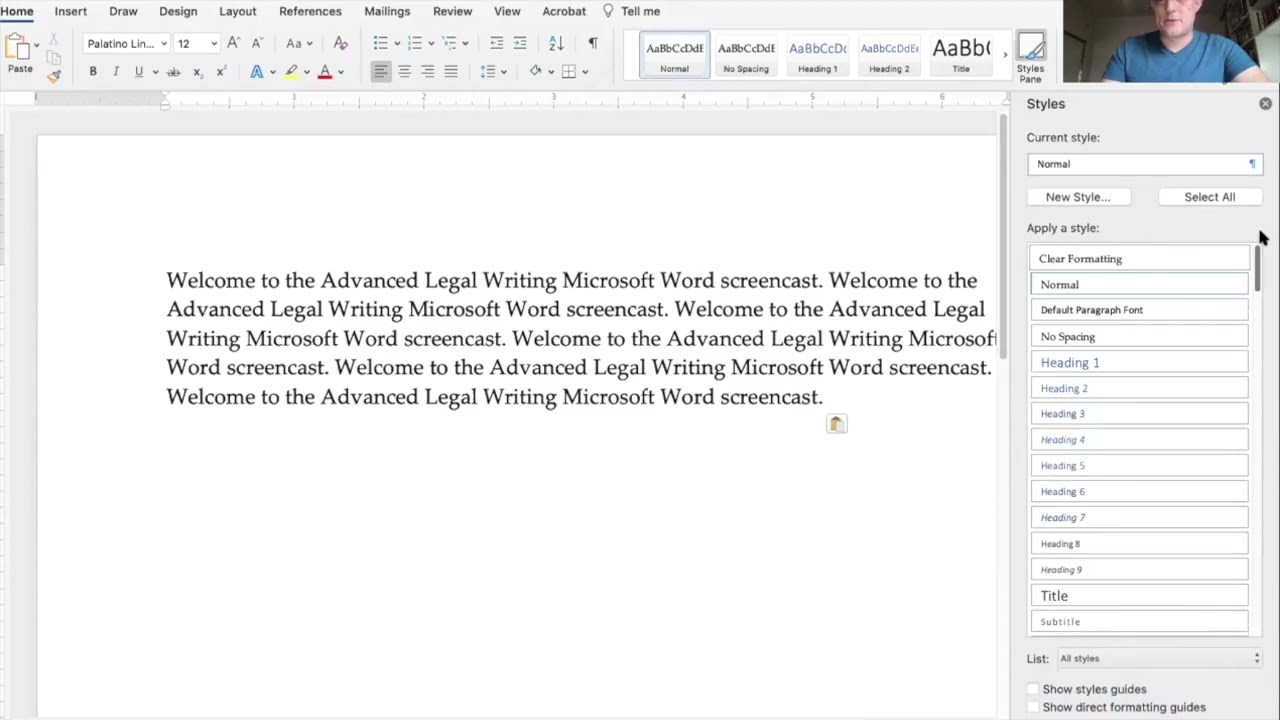This screenshot has height=720, width=1280.
Task: Select No Spacing thumbnail in ribbon gallery
Action: click(x=746, y=55)
